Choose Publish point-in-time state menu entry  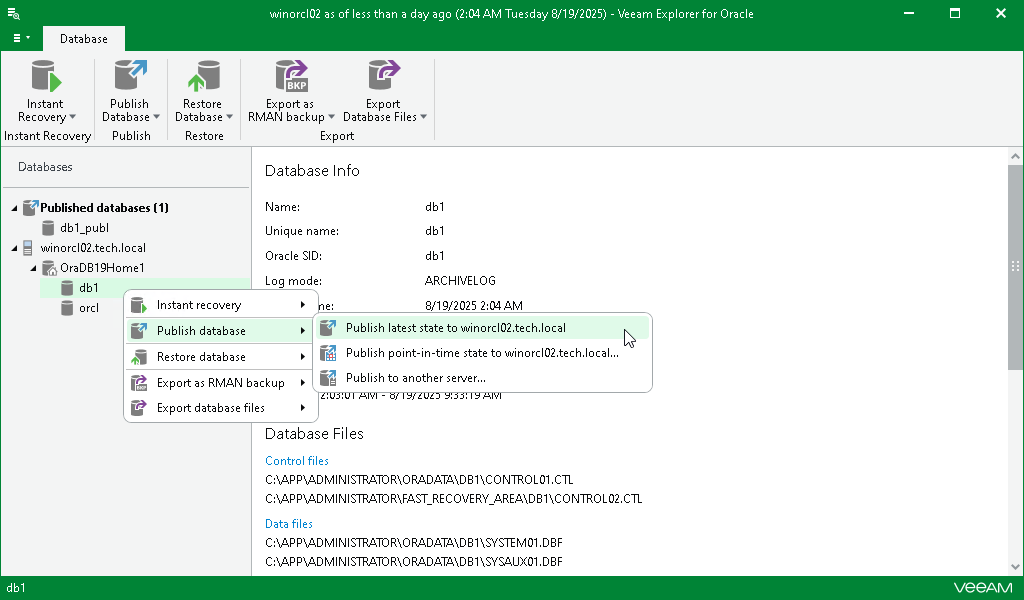coord(483,353)
